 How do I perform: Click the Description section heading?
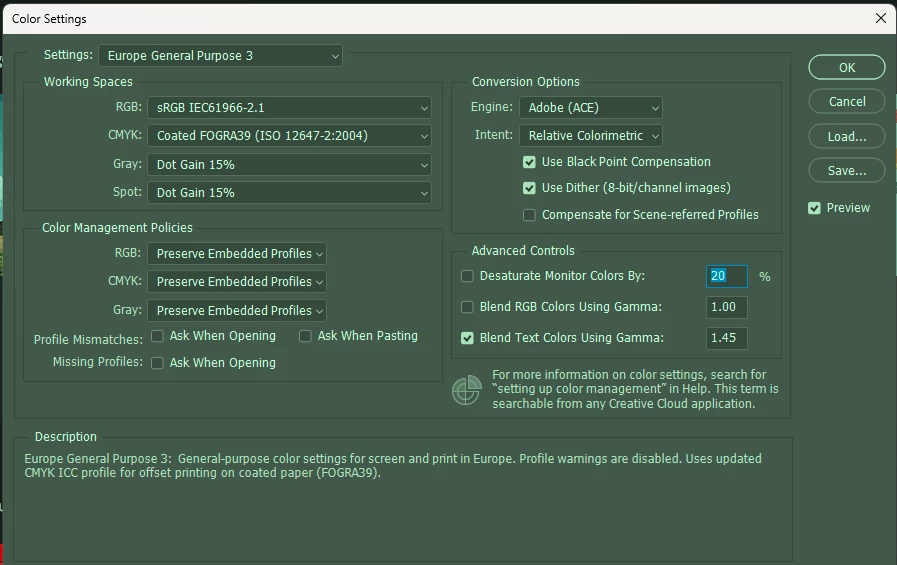coord(66,437)
